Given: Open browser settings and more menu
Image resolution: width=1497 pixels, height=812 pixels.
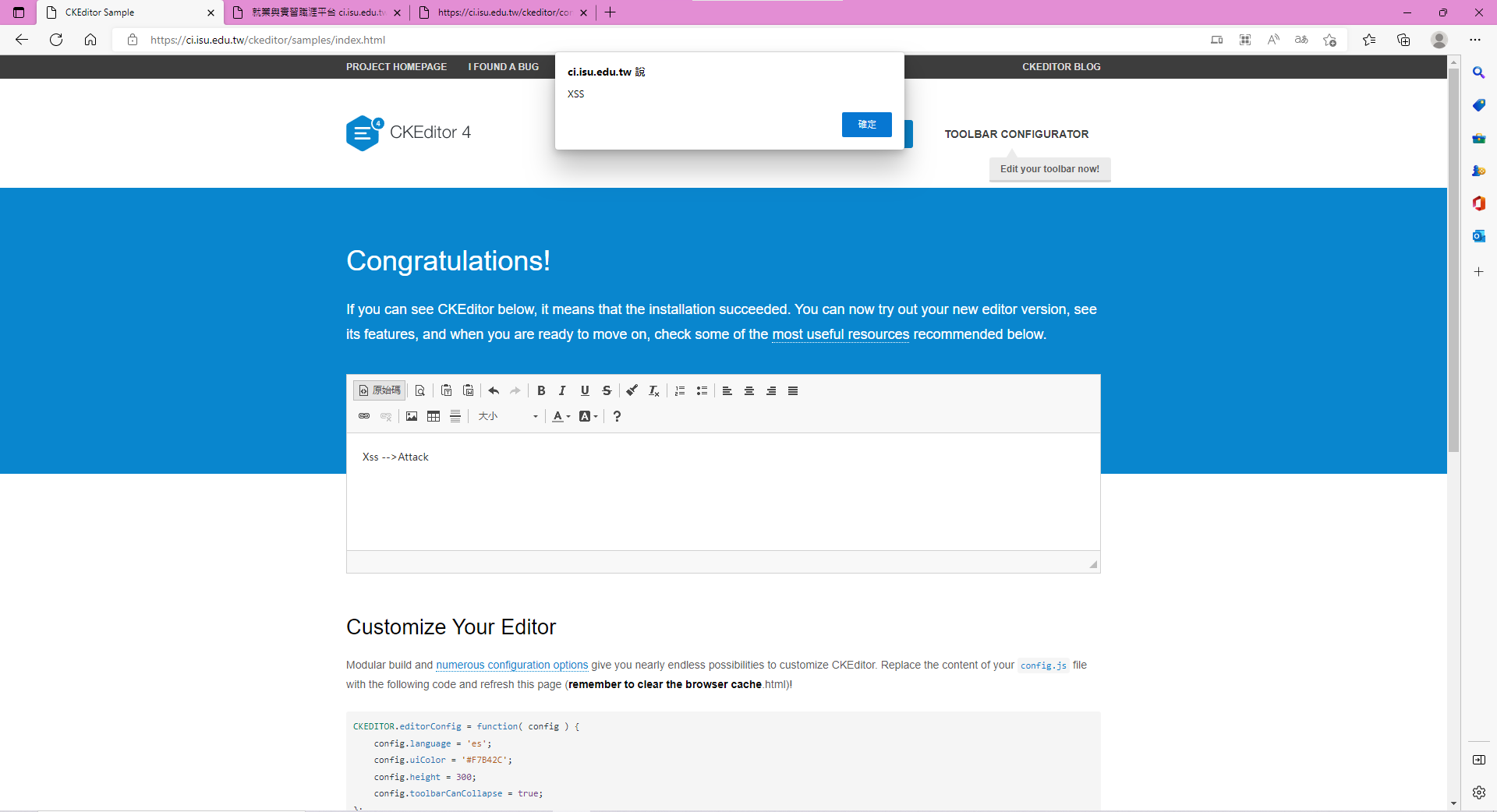Looking at the screenshot, I should (1475, 40).
